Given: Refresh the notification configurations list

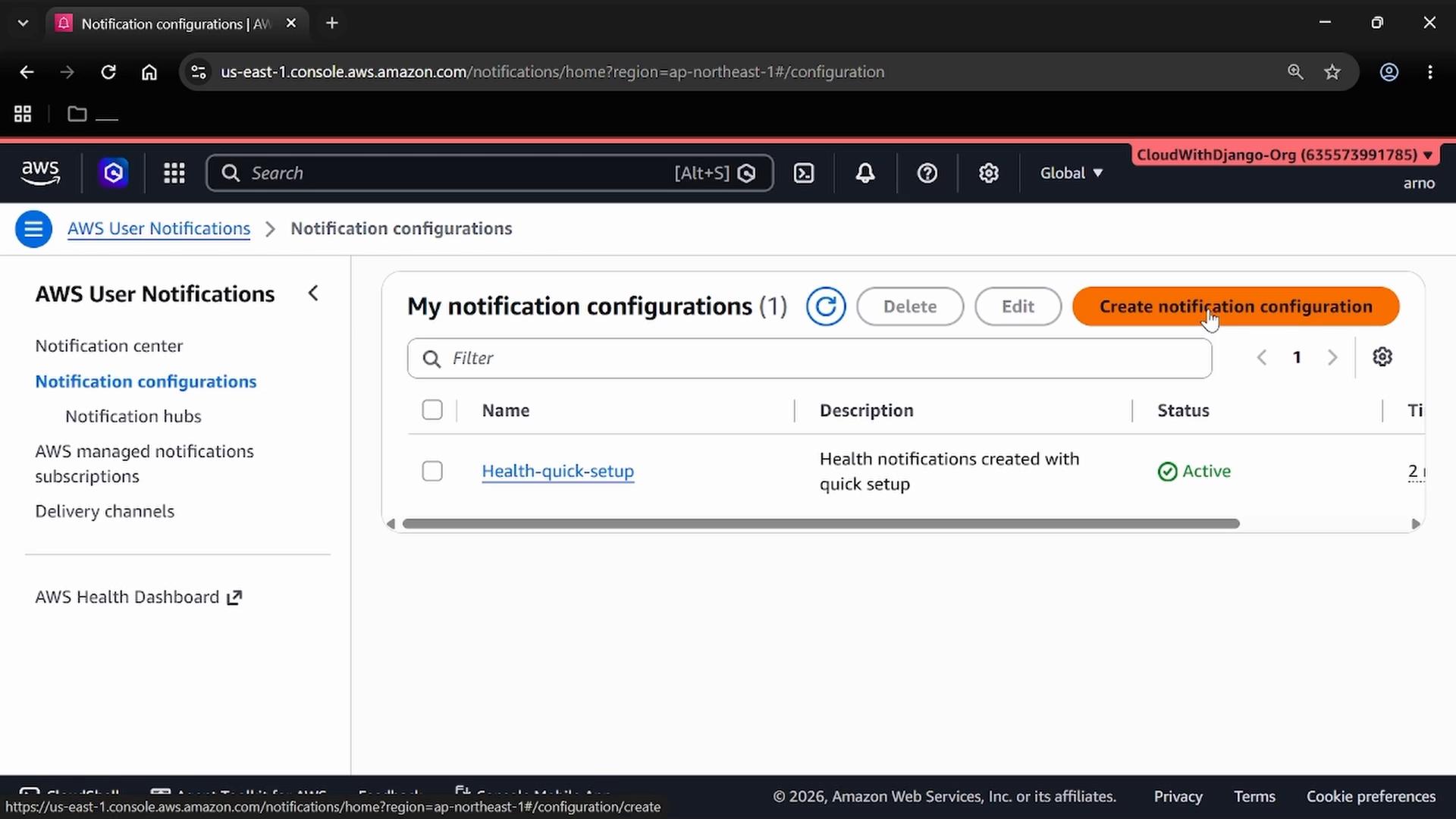Looking at the screenshot, I should [826, 306].
